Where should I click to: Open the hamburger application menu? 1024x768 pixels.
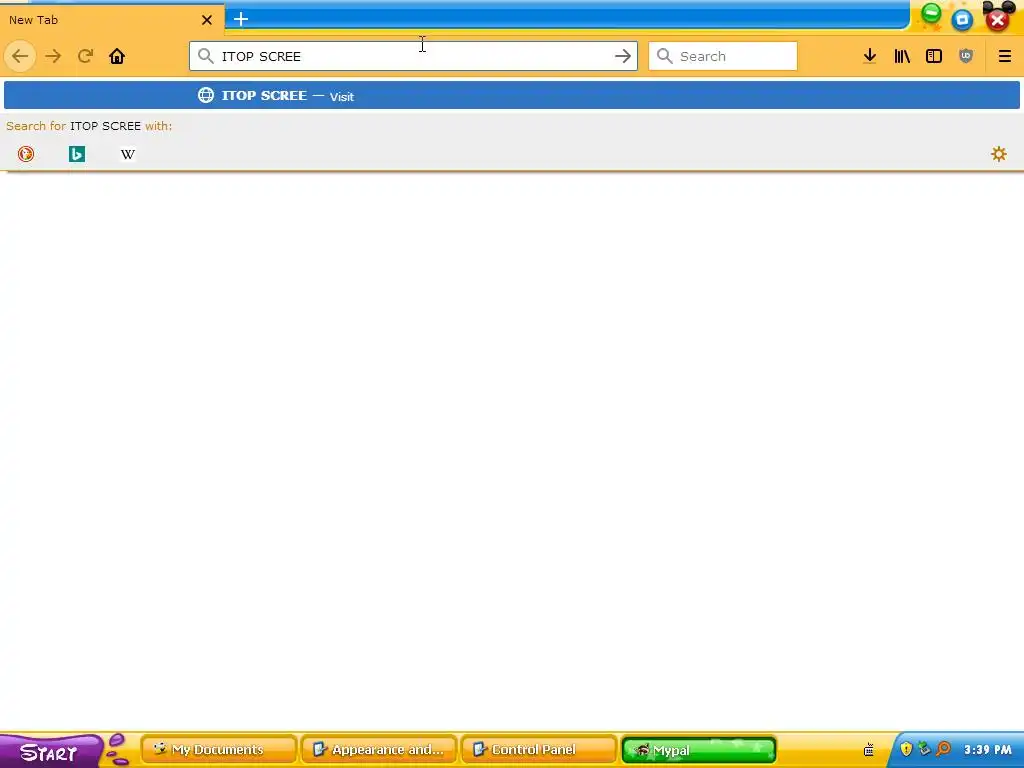point(1004,56)
